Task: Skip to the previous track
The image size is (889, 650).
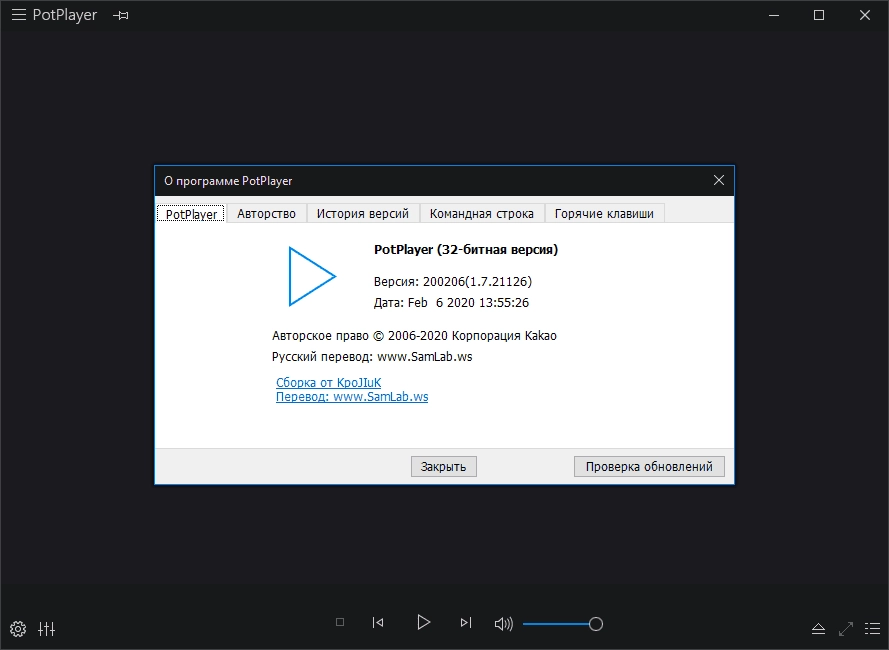Action: tap(378, 623)
